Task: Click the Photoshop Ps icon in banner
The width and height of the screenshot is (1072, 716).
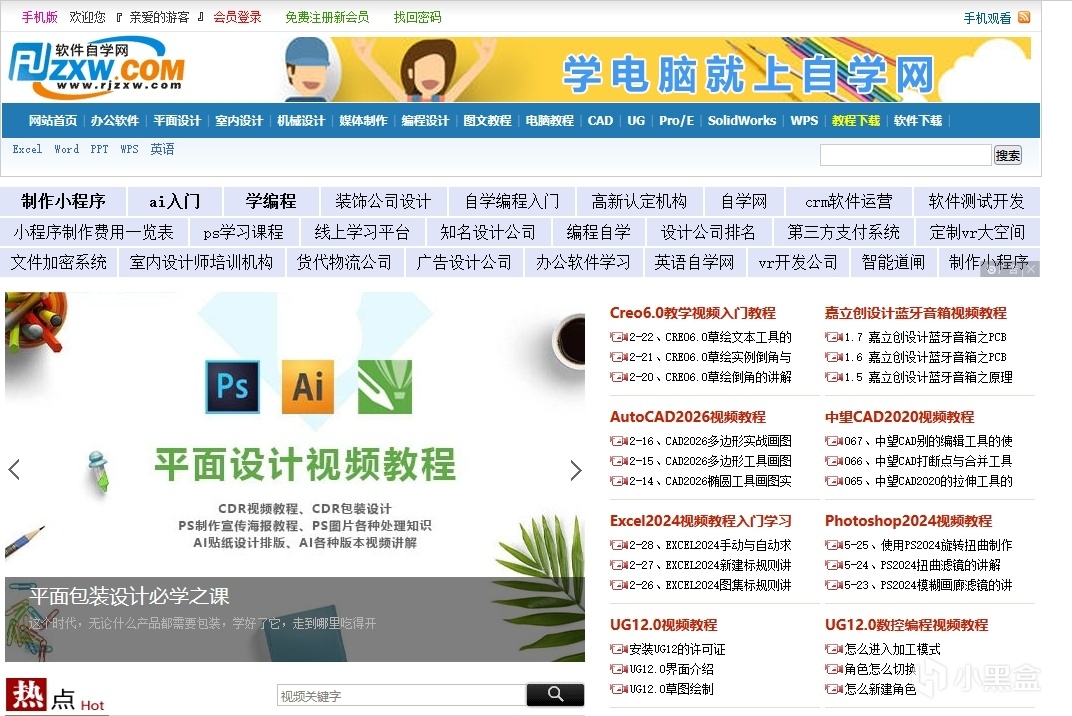Action: click(232, 386)
